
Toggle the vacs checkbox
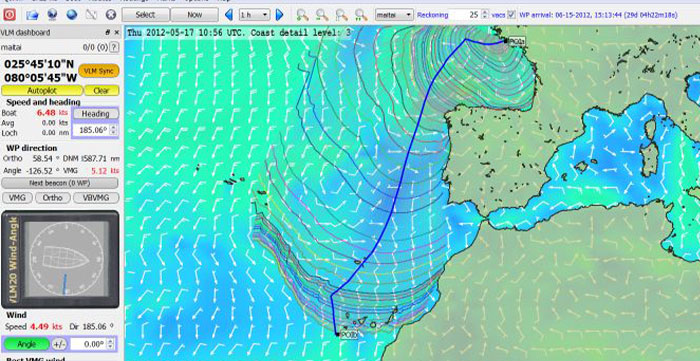pos(512,15)
